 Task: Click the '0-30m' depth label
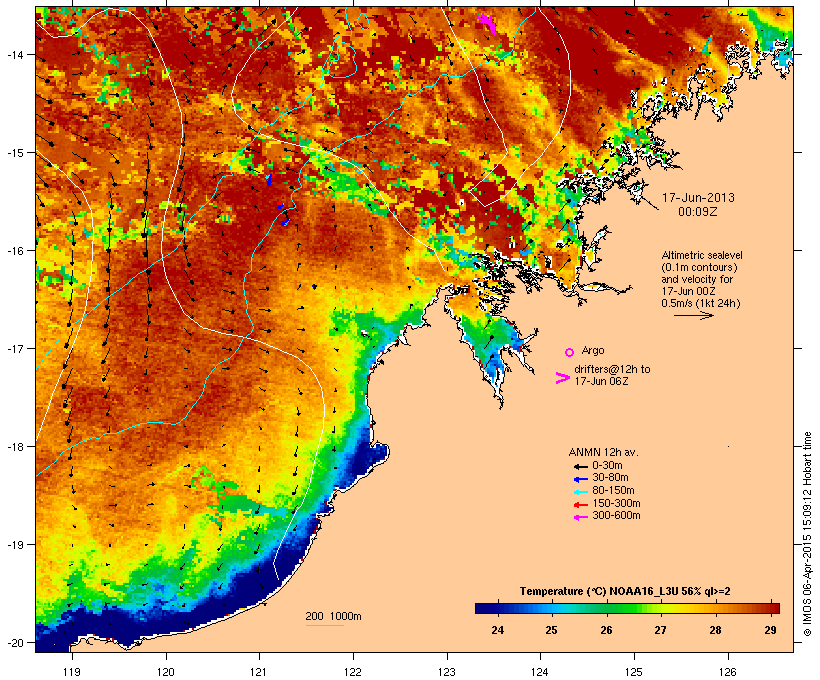point(607,465)
